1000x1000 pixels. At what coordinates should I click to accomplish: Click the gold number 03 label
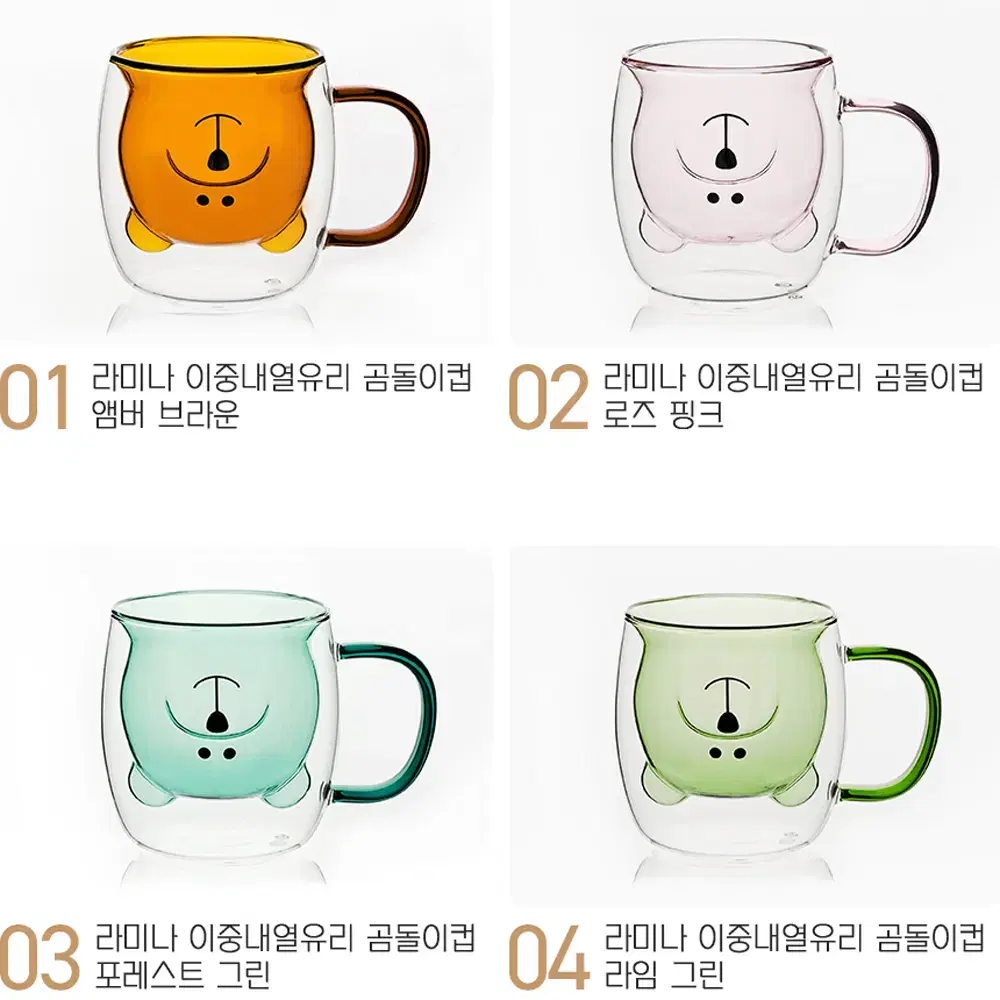pyautogui.click(x=40, y=957)
